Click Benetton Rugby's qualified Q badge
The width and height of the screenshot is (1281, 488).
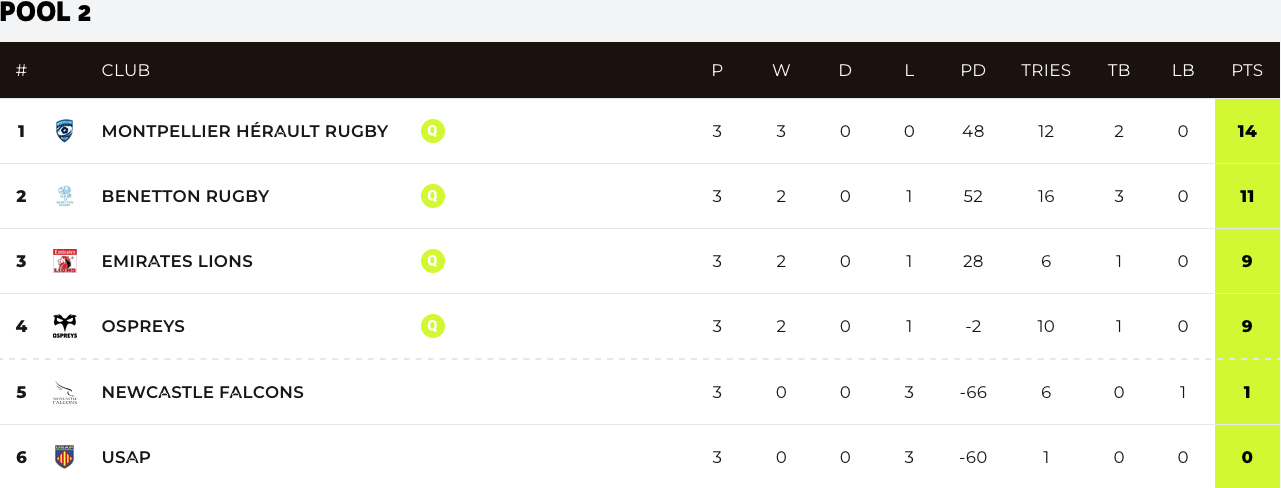click(x=432, y=196)
